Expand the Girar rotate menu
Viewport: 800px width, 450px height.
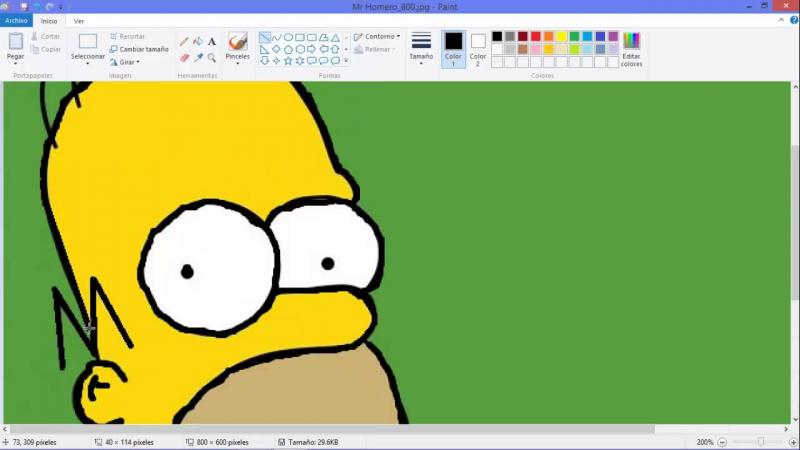point(125,62)
